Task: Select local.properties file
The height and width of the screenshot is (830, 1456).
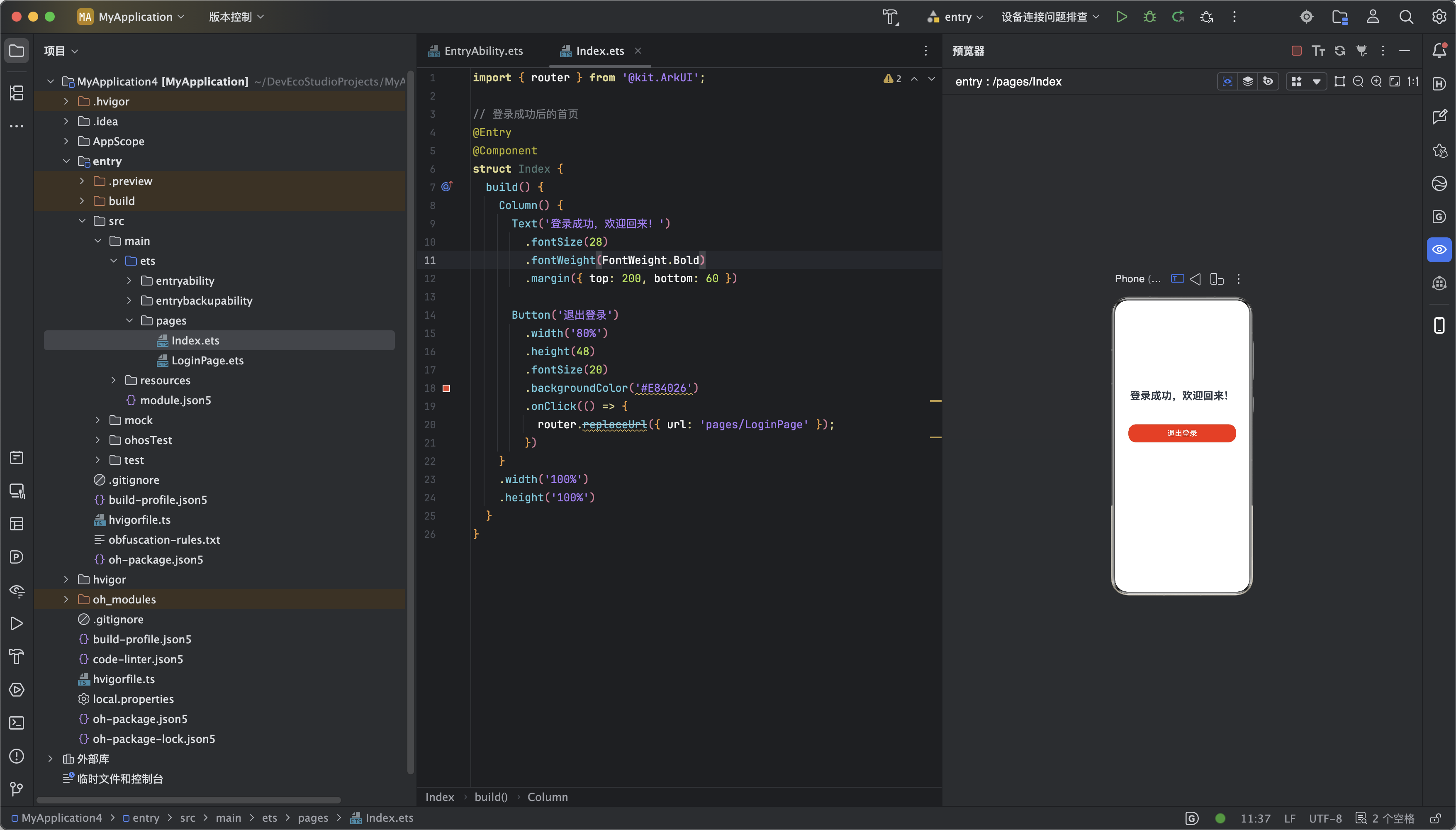Action: (133, 699)
